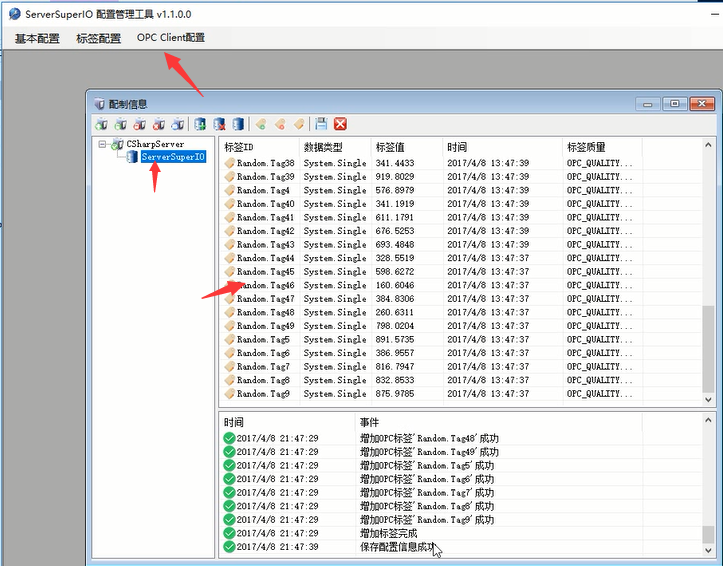Select CSharpServer in the tree
The image size is (723, 566).
click(155, 144)
